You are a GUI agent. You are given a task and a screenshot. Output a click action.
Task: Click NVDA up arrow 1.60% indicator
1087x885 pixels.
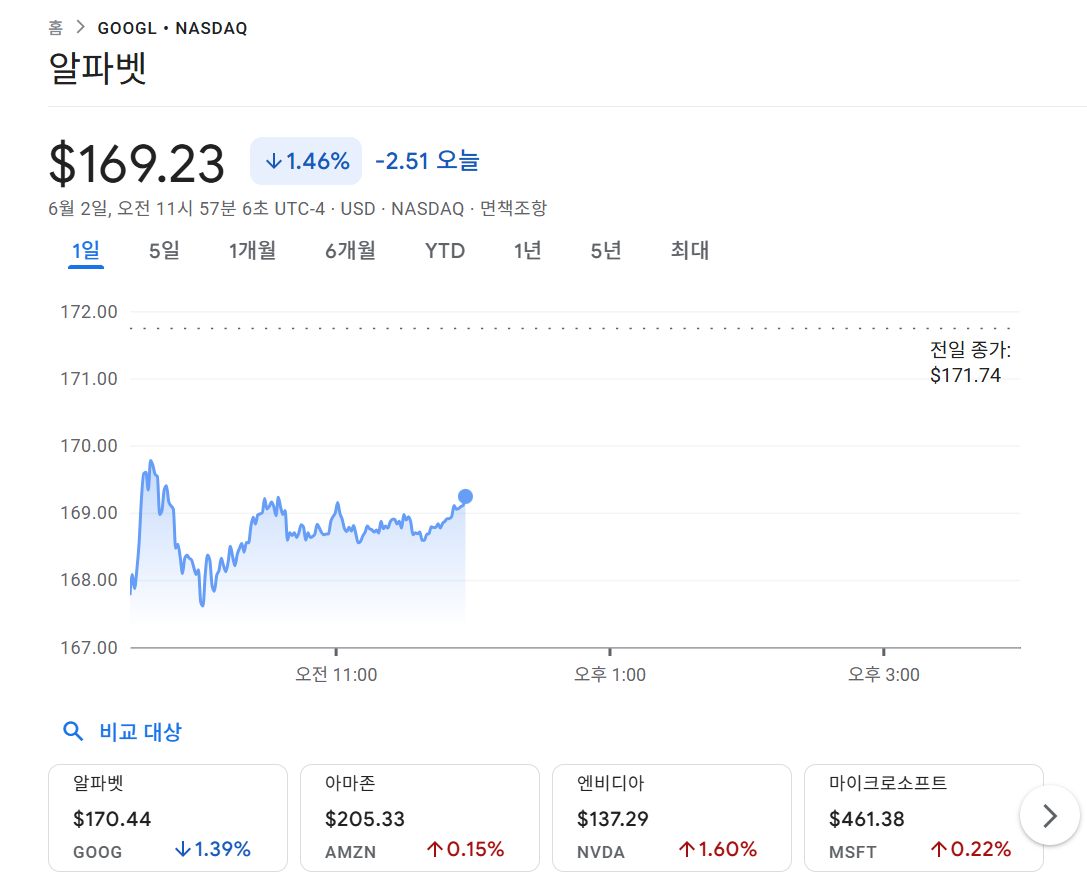click(x=718, y=849)
